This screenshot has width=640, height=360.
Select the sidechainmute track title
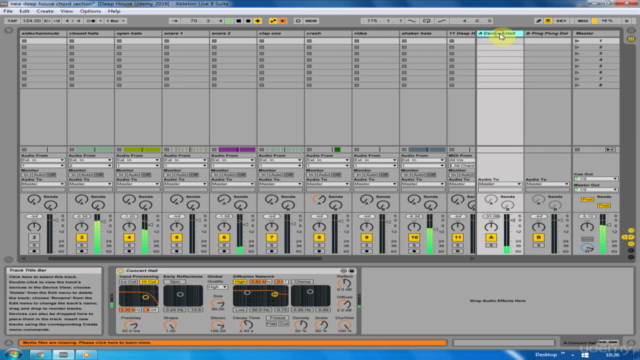click(x=43, y=33)
